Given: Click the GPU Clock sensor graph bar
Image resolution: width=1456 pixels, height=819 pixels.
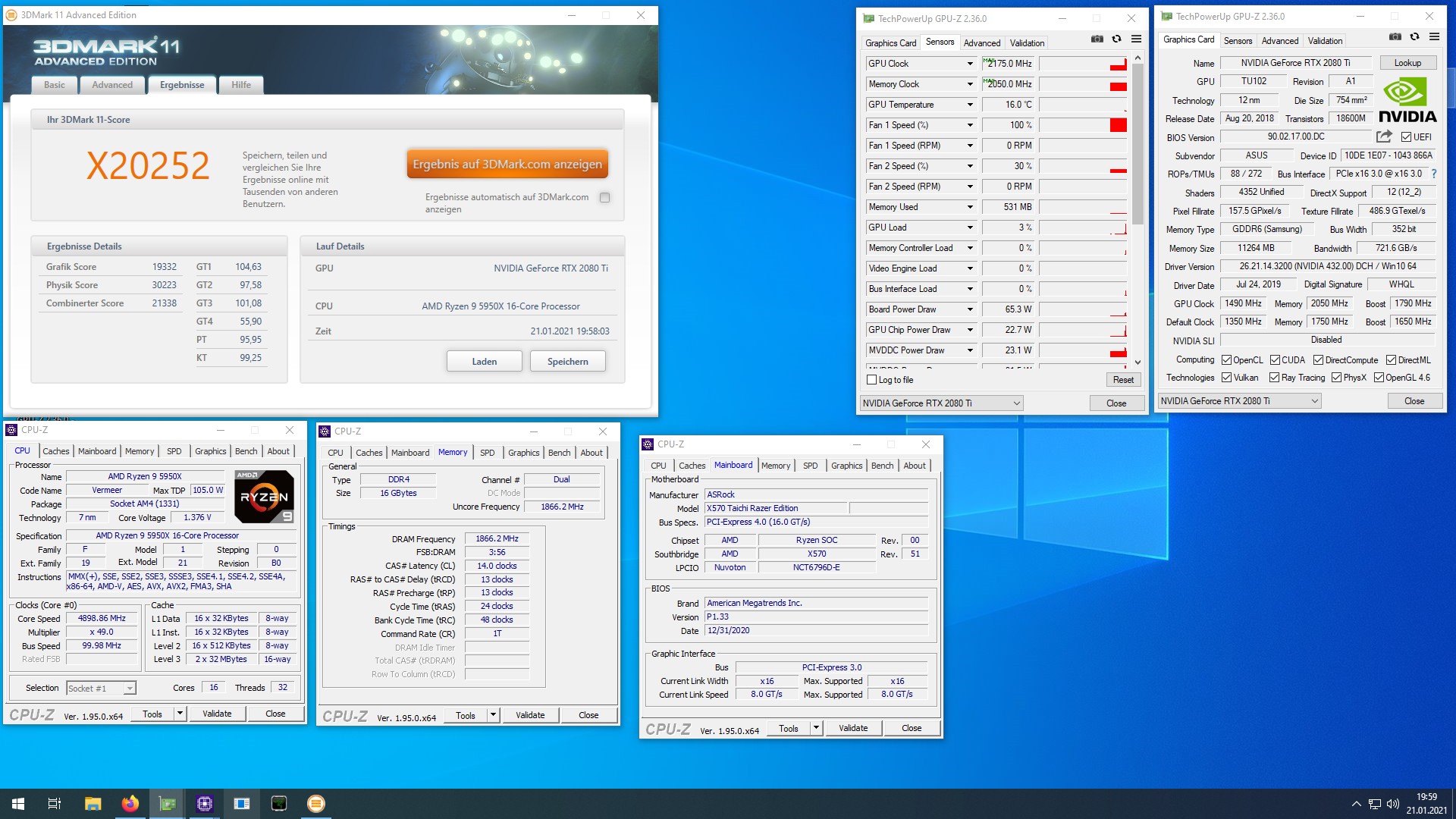Looking at the screenshot, I should coord(1083,64).
